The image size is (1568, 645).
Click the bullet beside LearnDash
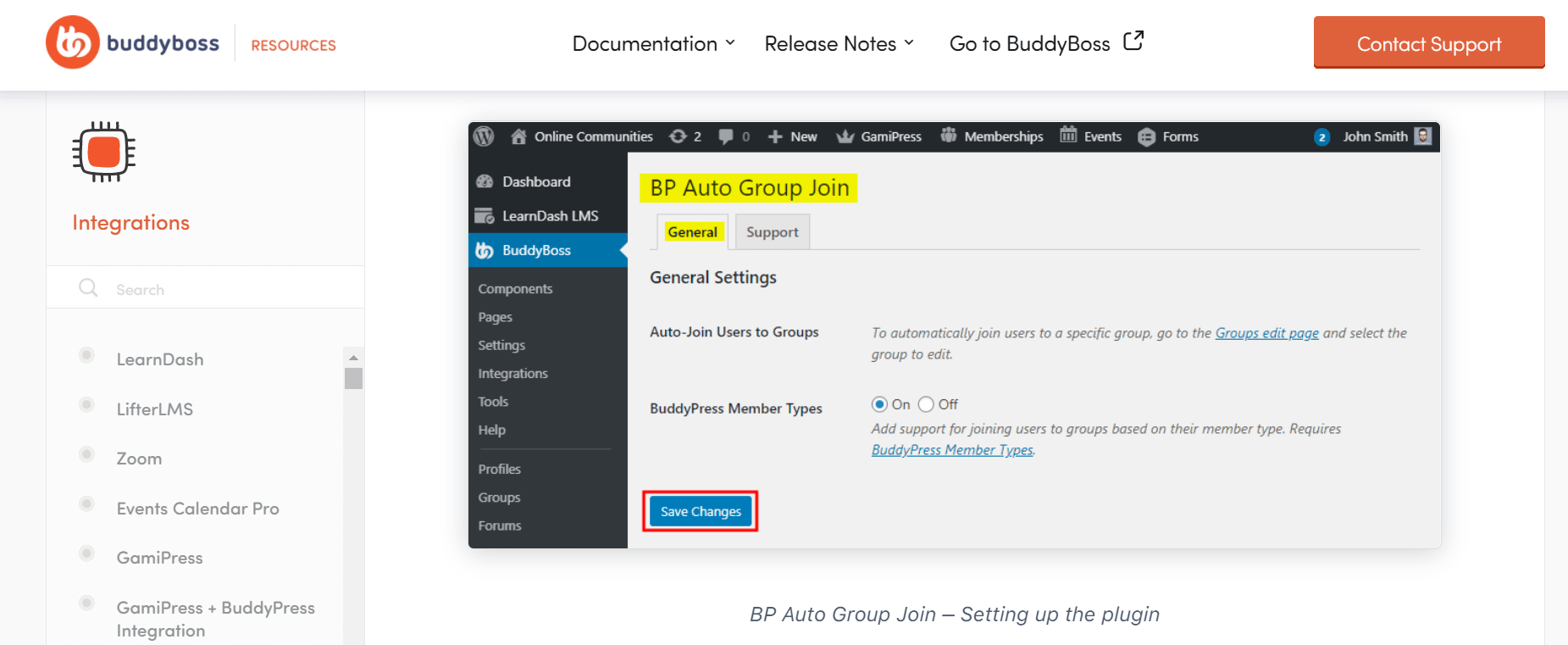tap(86, 355)
